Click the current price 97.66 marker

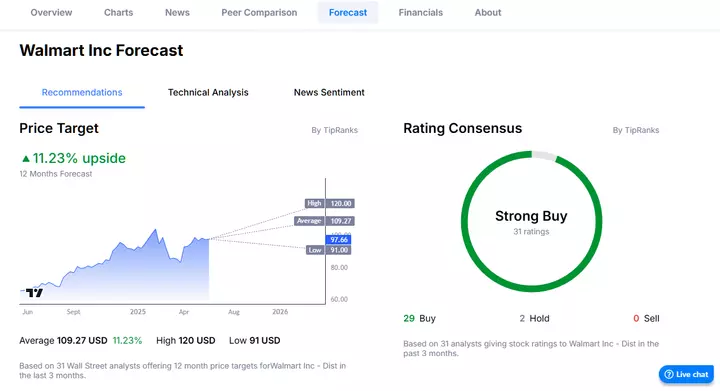tap(338, 240)
